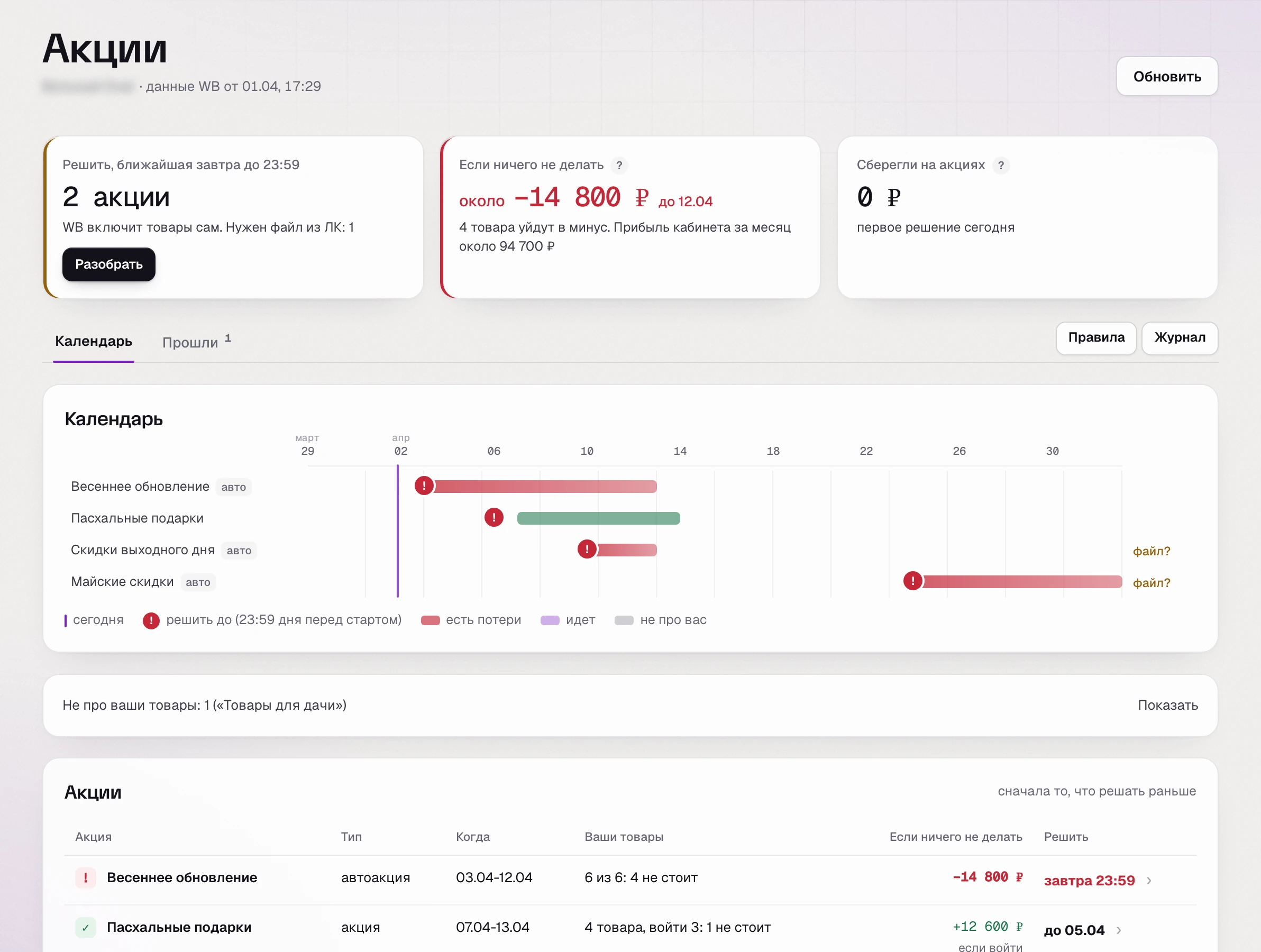Click the "-14 800 ₽" loss value in the table
This screenshot has height=952, width=1261.
988,877
